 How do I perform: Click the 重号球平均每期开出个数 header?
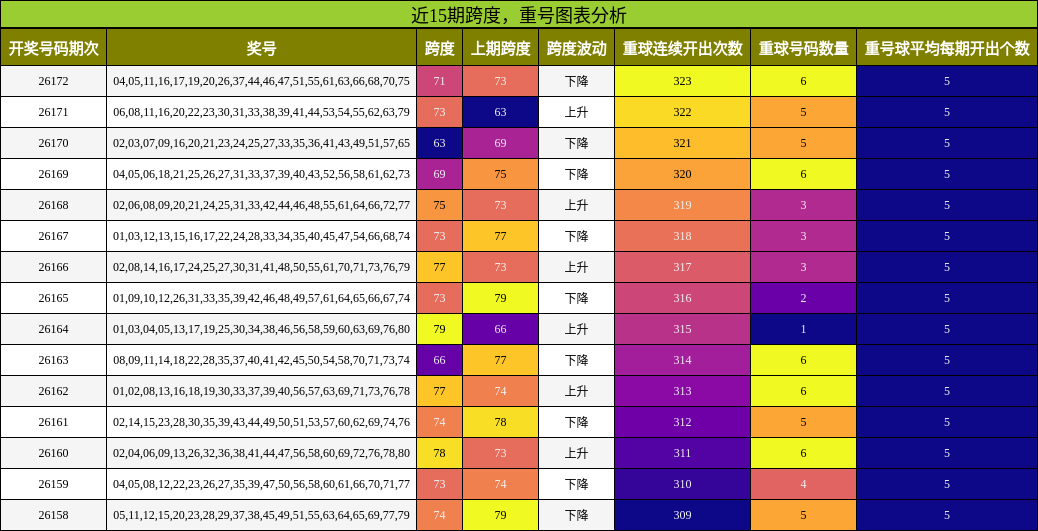coord(947,48)
